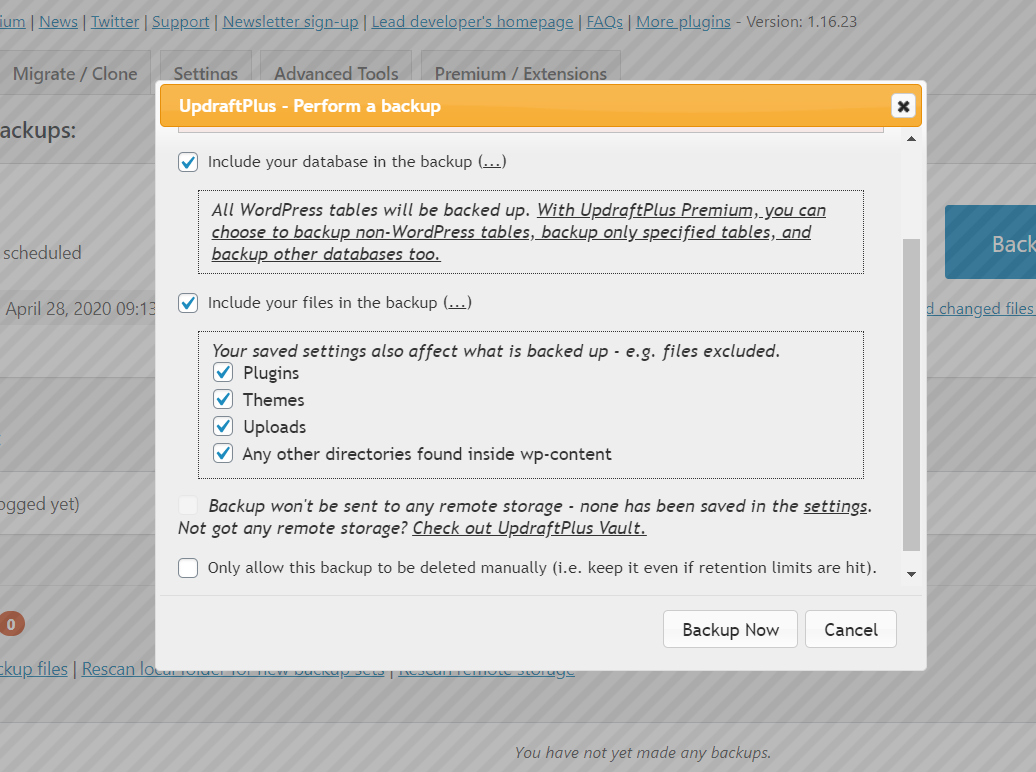This screenshot has width=1036, height=772.
Task: Enable Only allow manual deletion checkbox
Action: coord(188,568)
